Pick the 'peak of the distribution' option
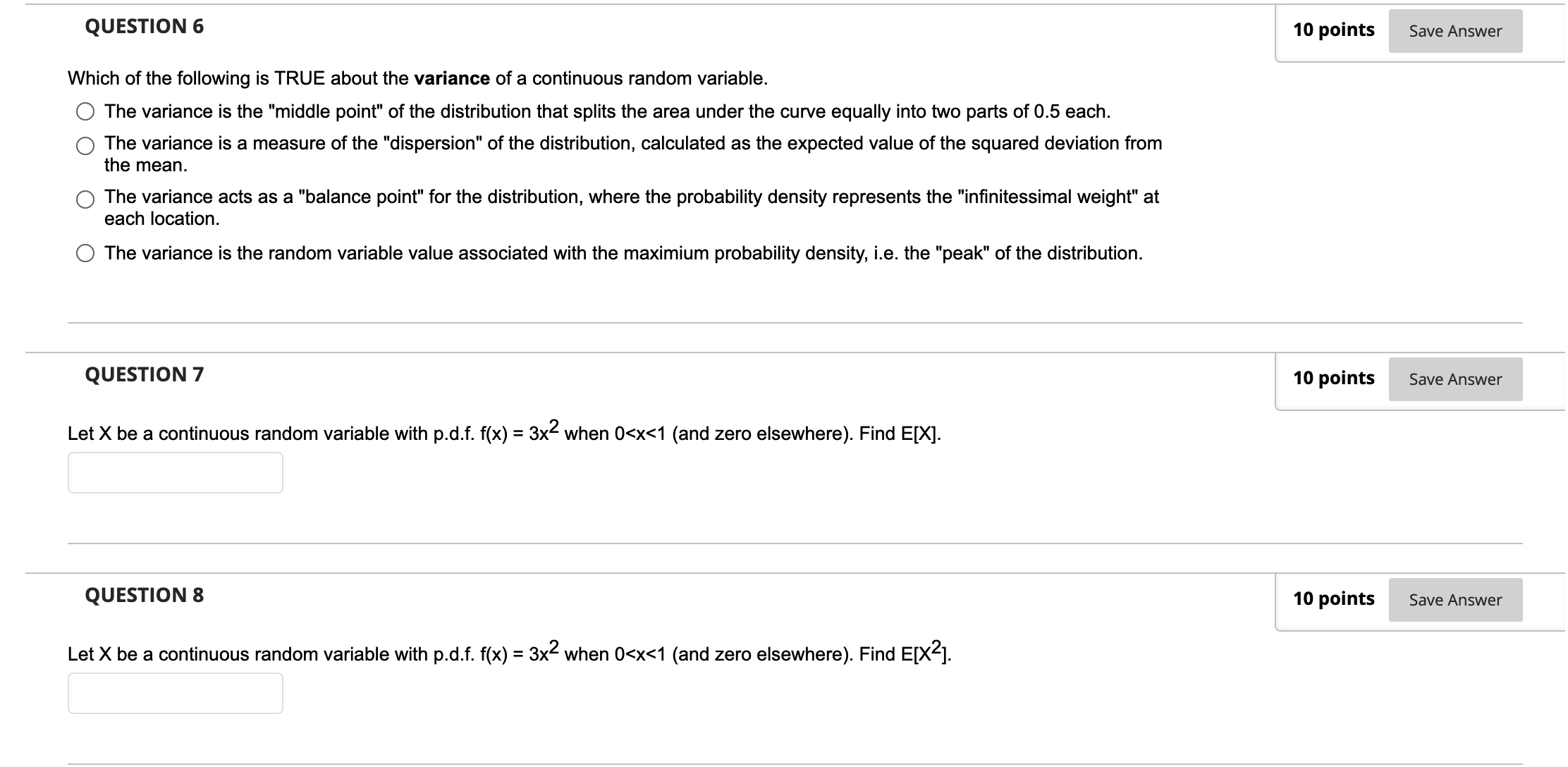1568x767 pixels. [x=85, y=253]
